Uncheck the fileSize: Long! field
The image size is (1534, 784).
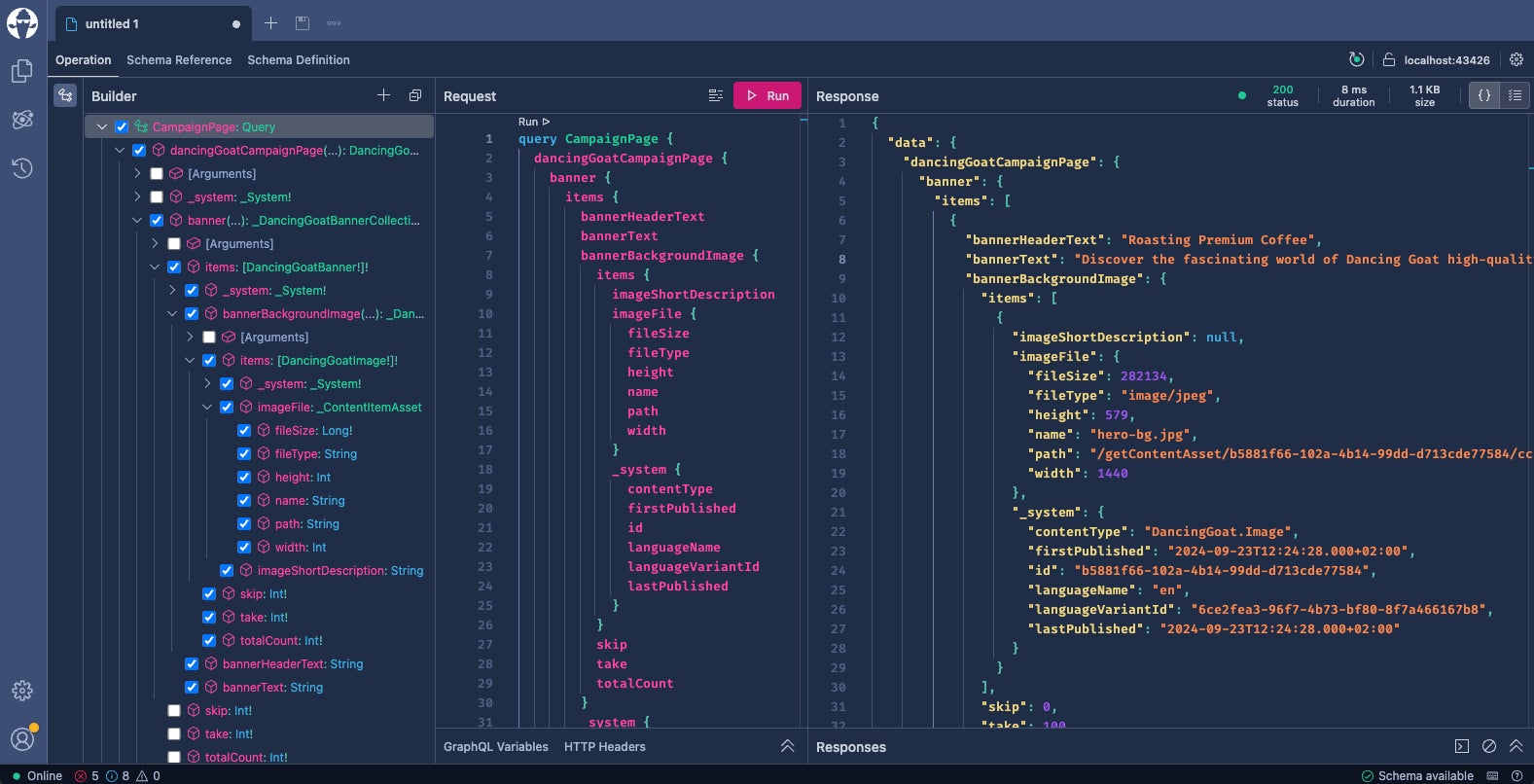244,430
